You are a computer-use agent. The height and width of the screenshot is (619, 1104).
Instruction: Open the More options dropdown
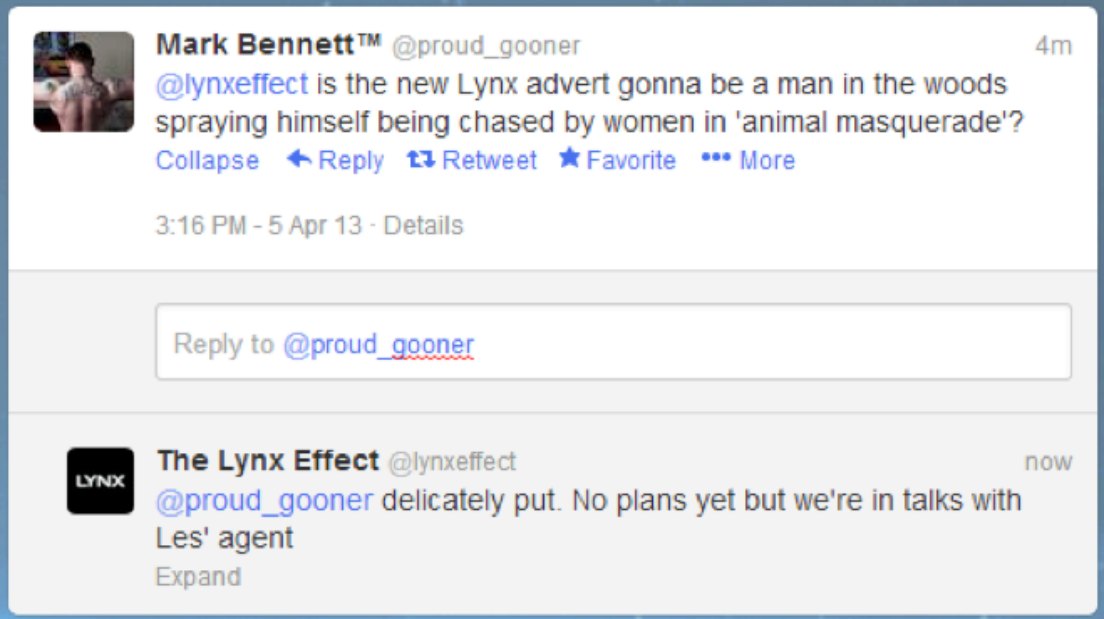(x=767, y=160)
